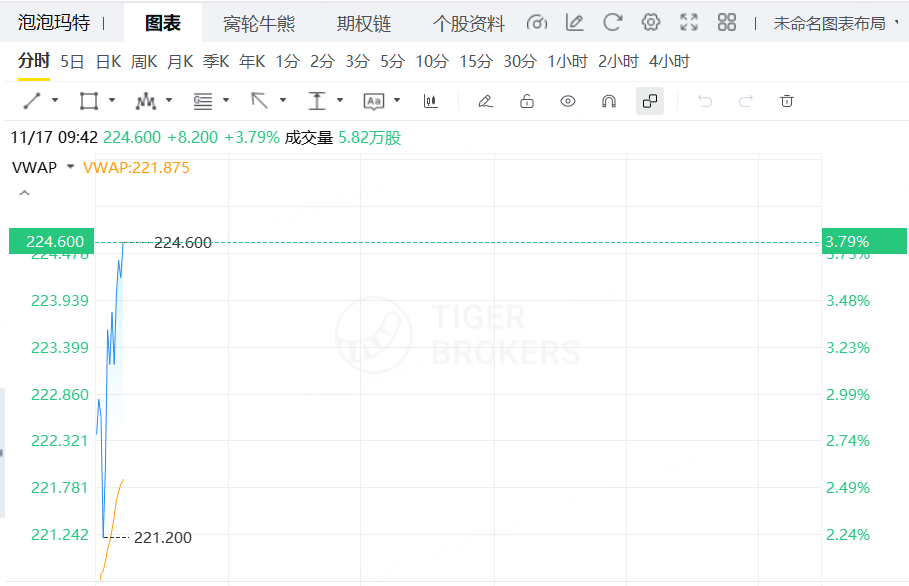Switch to the 个股资料 tab

(x=469, y=24)
